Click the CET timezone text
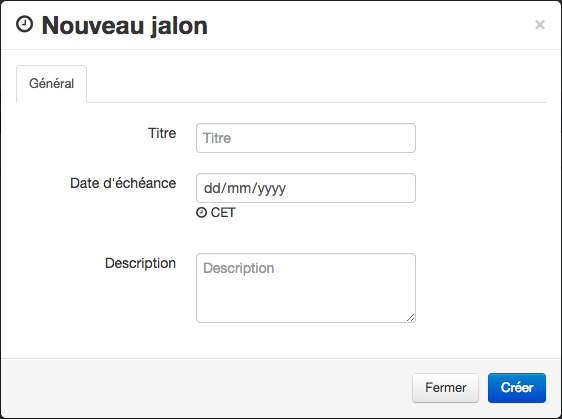 tap(223, 213)
